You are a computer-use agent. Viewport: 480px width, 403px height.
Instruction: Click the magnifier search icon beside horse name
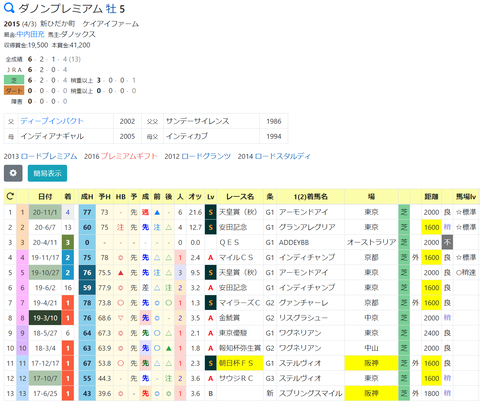[x=9, y=8]
